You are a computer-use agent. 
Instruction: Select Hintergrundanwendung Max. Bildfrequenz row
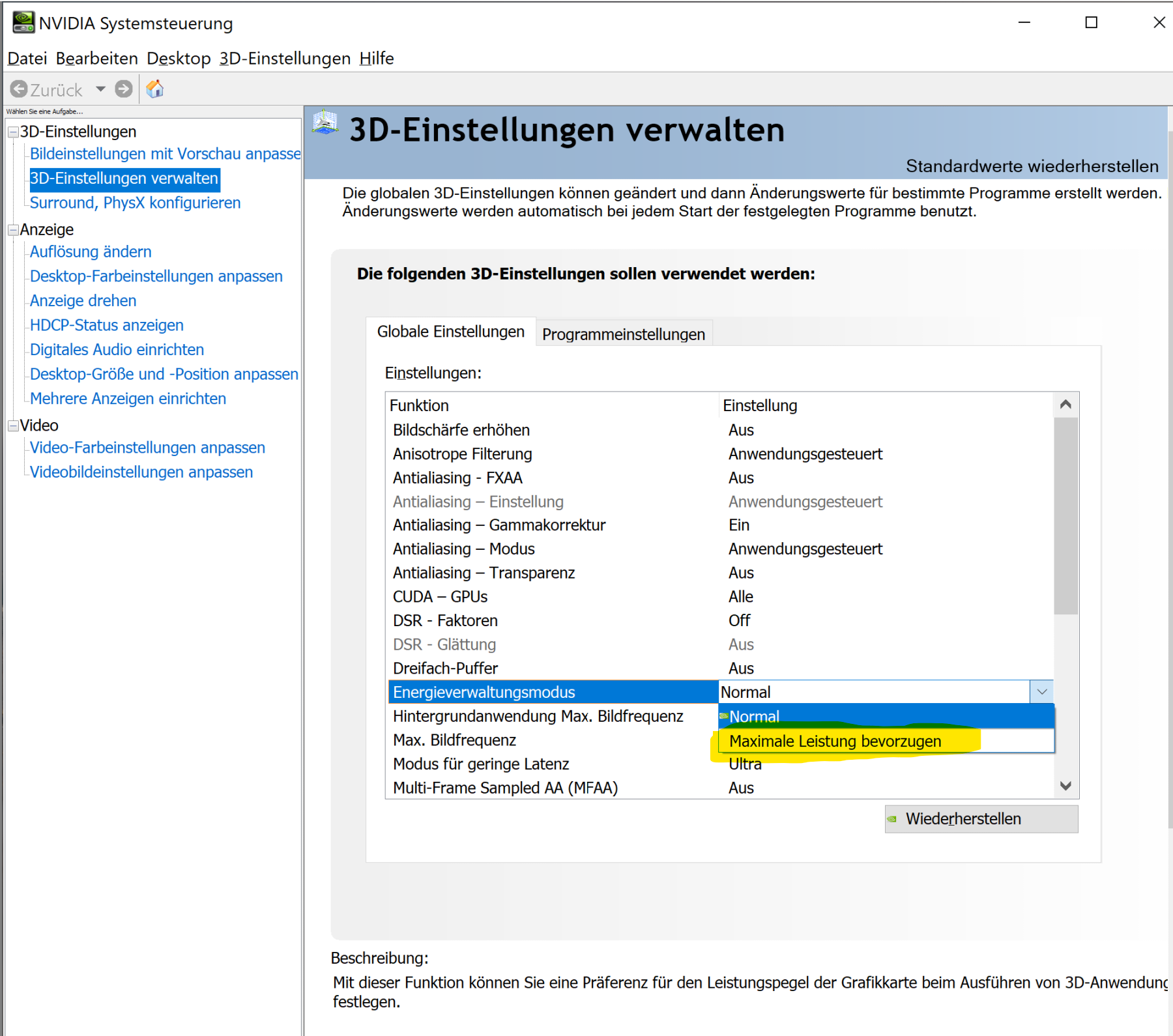coord(553,716)
